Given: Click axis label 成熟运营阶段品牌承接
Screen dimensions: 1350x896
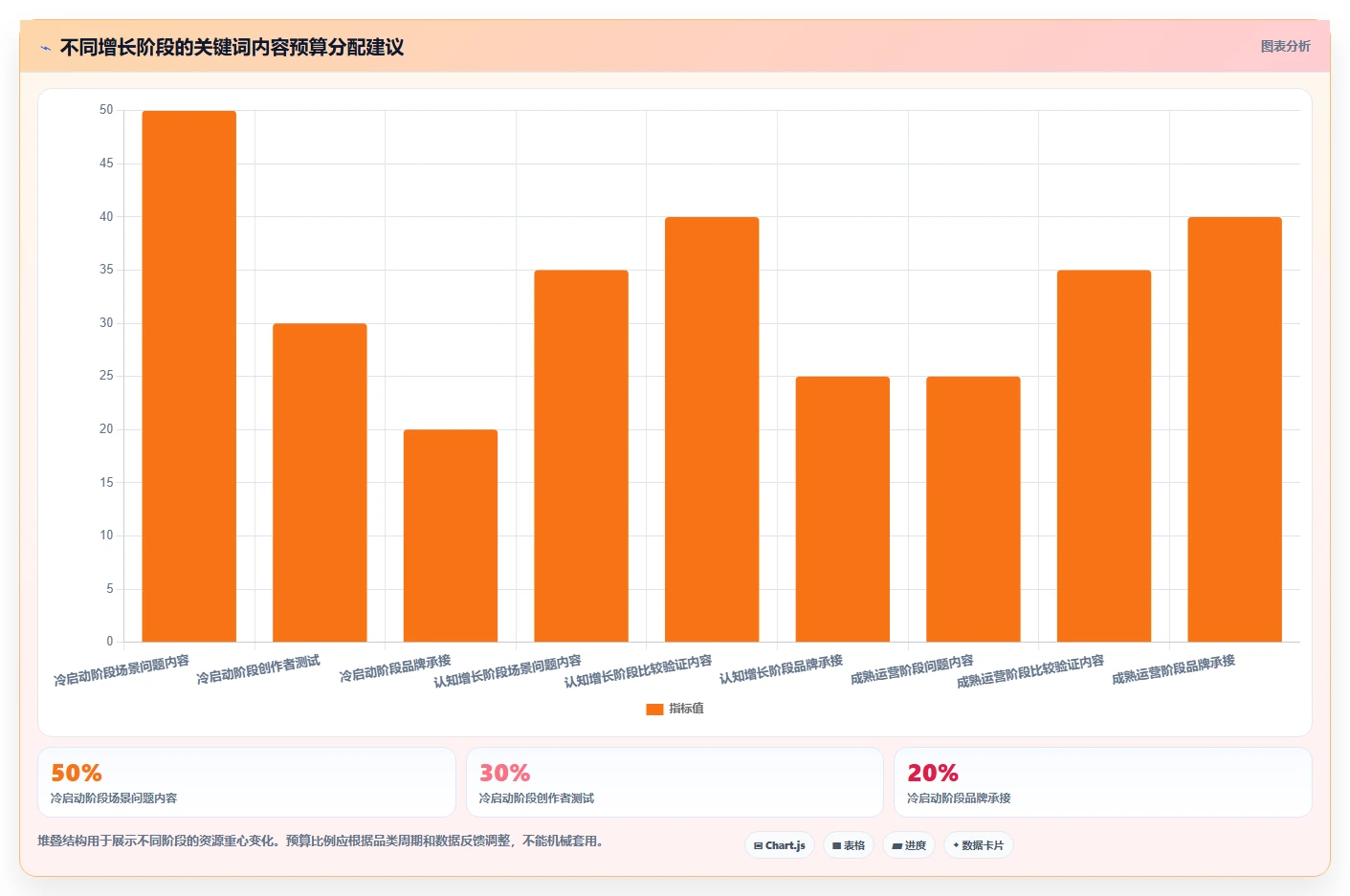Looking at the screenshot, I should coord(1173,669).
